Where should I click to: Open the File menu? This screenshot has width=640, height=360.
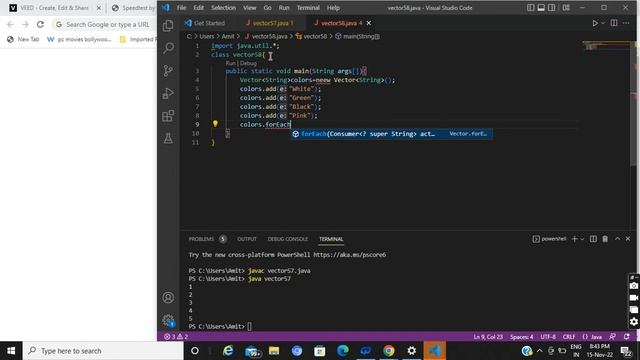point(181,8)
